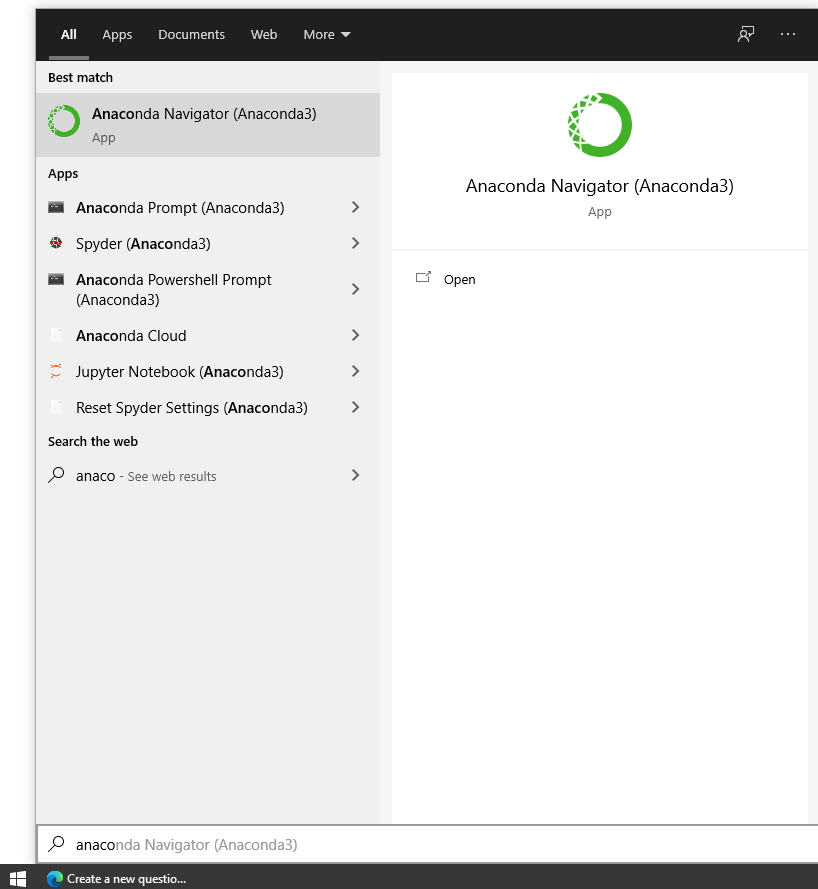Expand Spyder (Anaconda3) options chevron
The image size is (818, 889).
tap(355, 243)
